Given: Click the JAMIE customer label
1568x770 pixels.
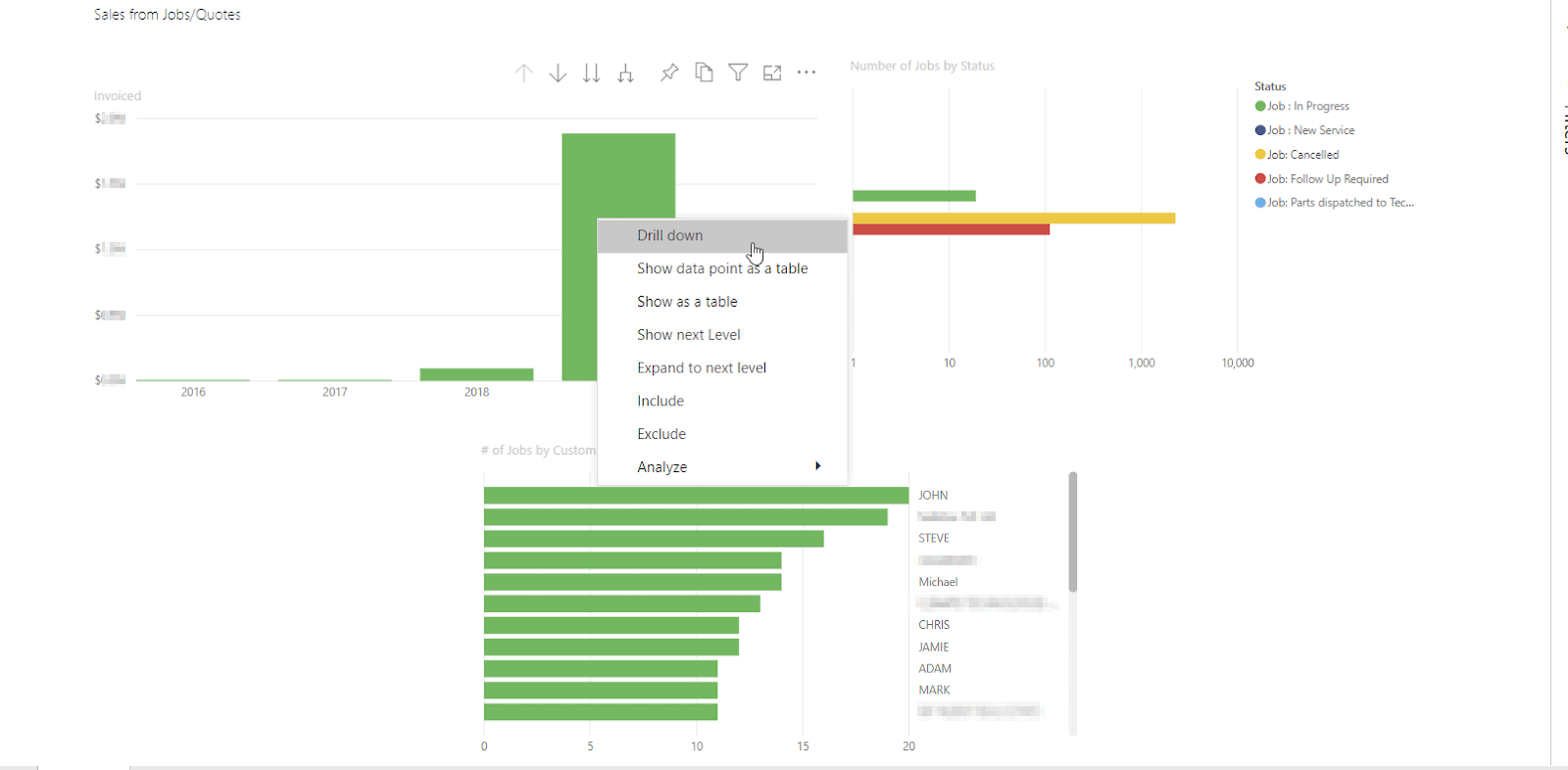Looking at the screenshot, I should [x=934, y=648].
